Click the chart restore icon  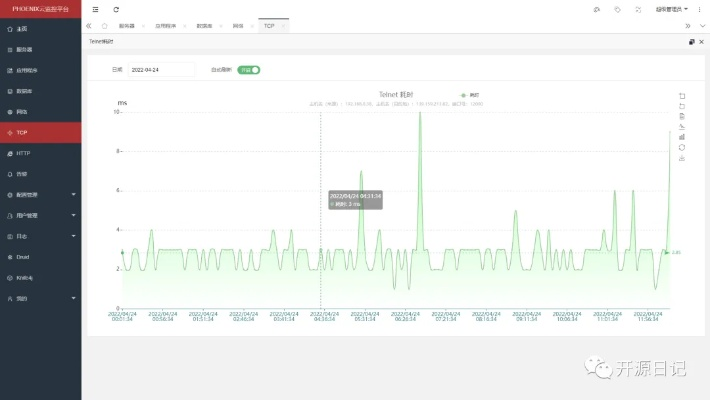coord(682,148)
